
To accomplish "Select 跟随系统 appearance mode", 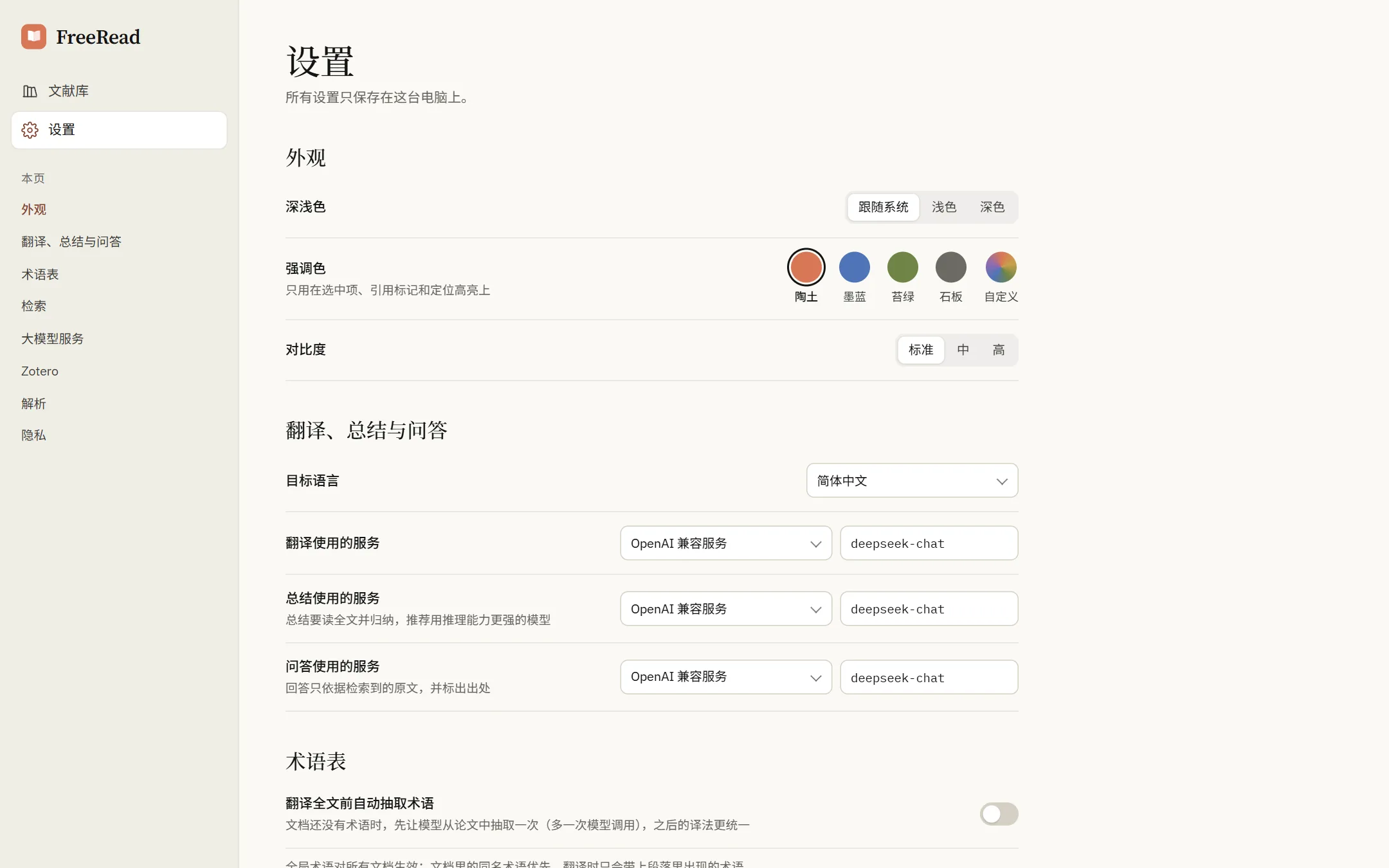I will (x=883, y=207).
